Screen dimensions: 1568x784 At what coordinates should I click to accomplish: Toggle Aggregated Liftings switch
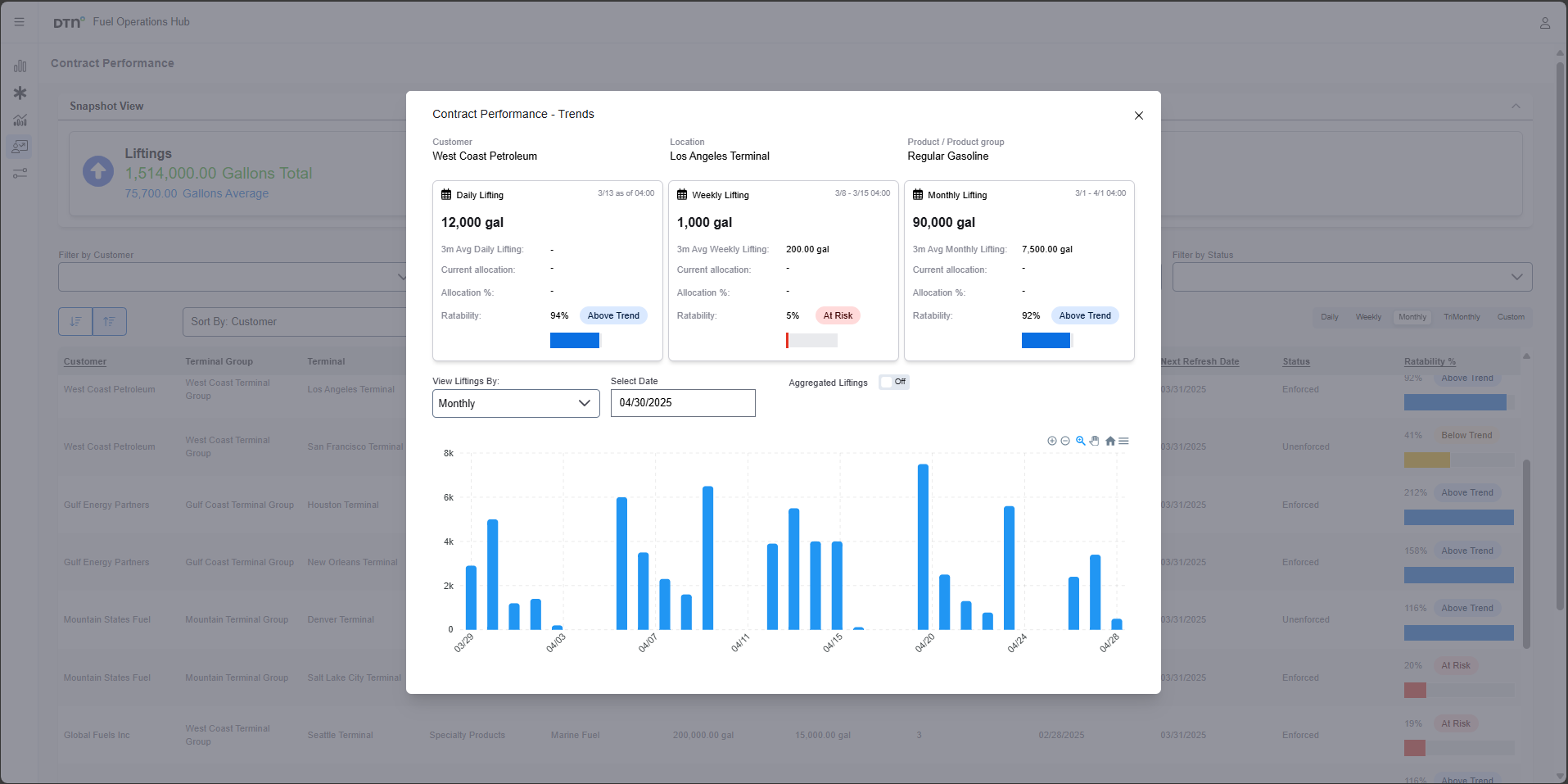(894, 382)
